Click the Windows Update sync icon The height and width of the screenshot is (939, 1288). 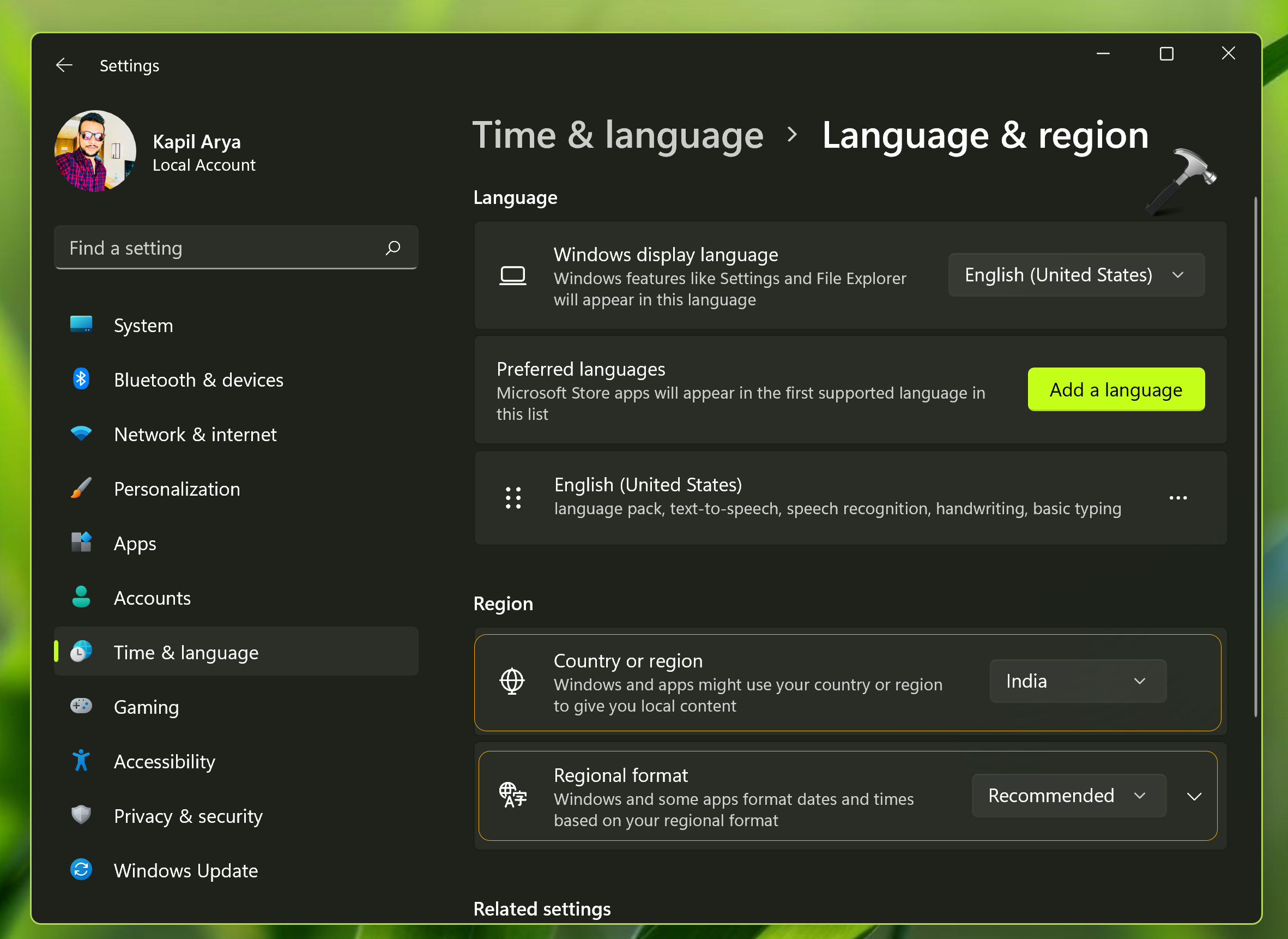point(81,870)
